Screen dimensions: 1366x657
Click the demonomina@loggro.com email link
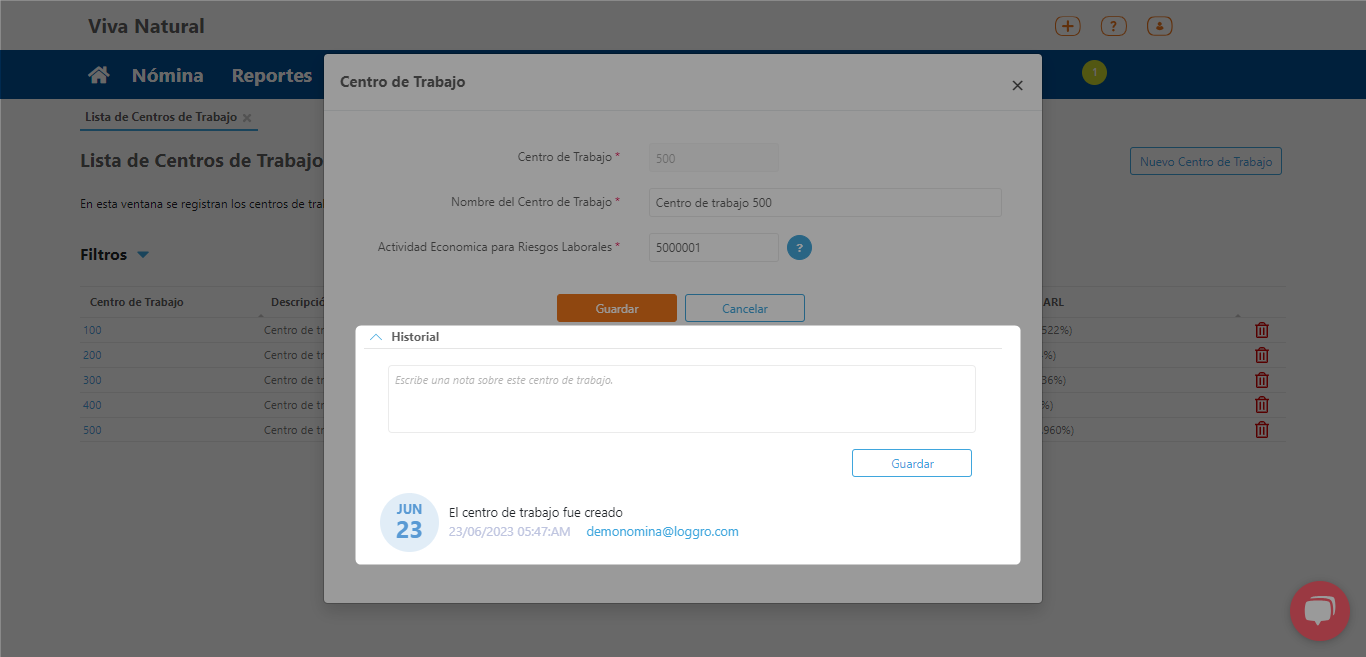(662, 532)
